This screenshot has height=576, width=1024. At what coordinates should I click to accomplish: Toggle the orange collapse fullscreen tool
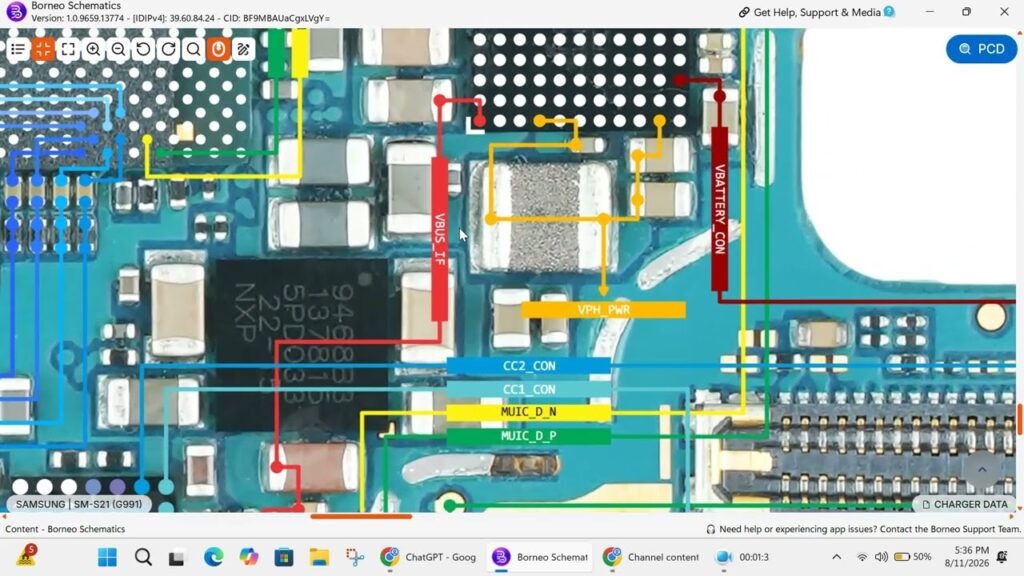click(x=43, y=49)
